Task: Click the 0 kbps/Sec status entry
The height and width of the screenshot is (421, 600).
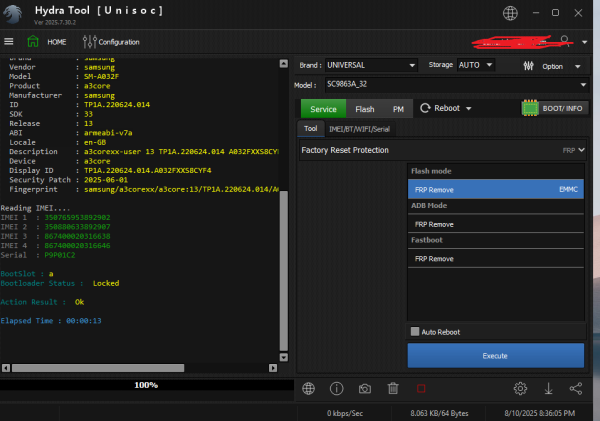Action: (345, 413)
